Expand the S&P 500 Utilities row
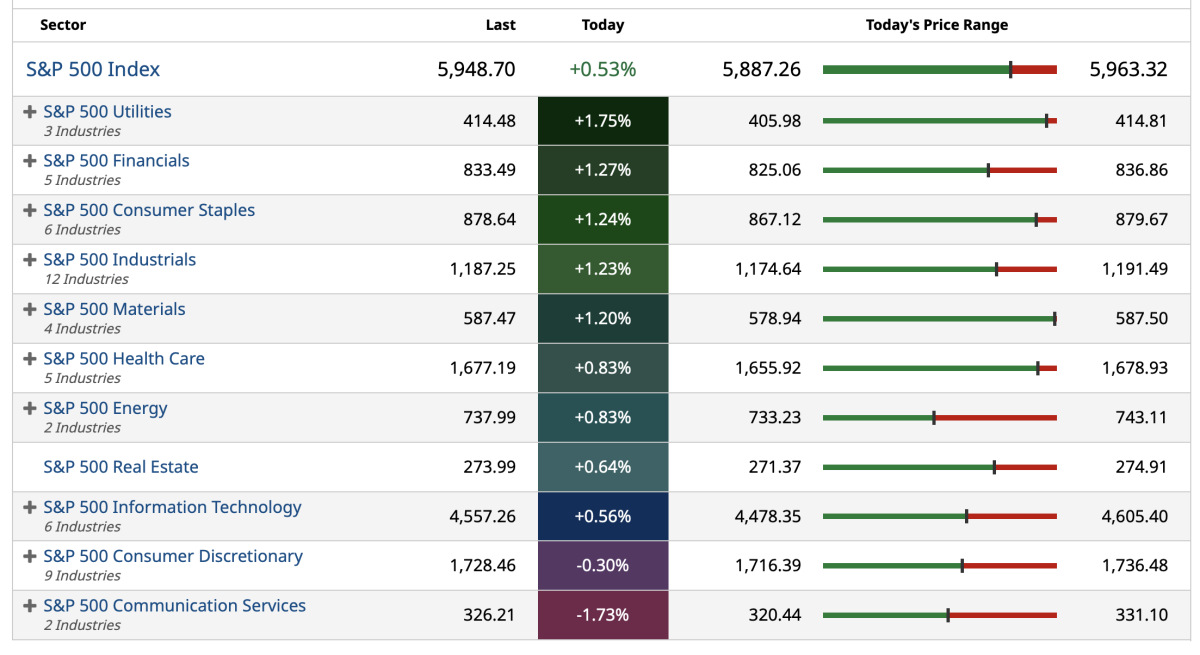This screenshot has height=655, width=1200. click(x=30, y=112)
